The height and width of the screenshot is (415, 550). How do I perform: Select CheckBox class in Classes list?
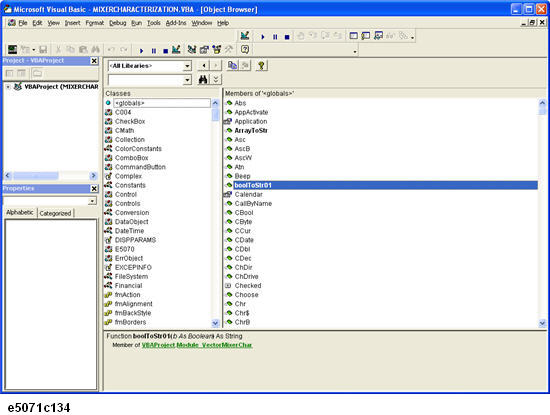click(x=130, y=121)
